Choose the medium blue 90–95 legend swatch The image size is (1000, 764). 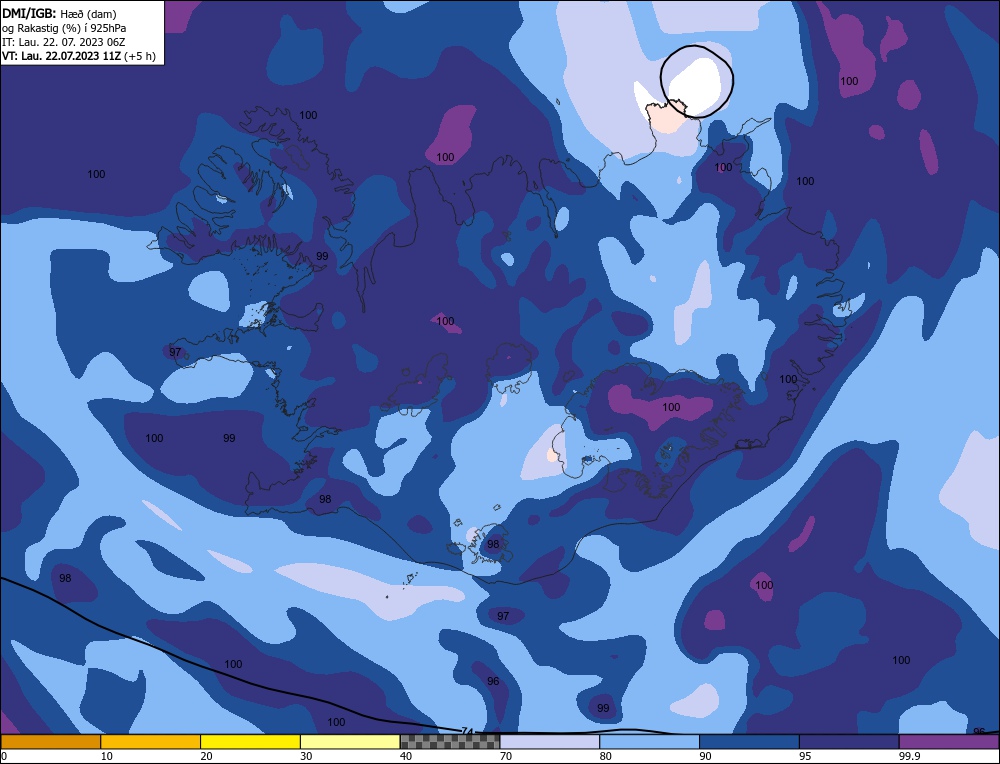[x=749, y=742]
